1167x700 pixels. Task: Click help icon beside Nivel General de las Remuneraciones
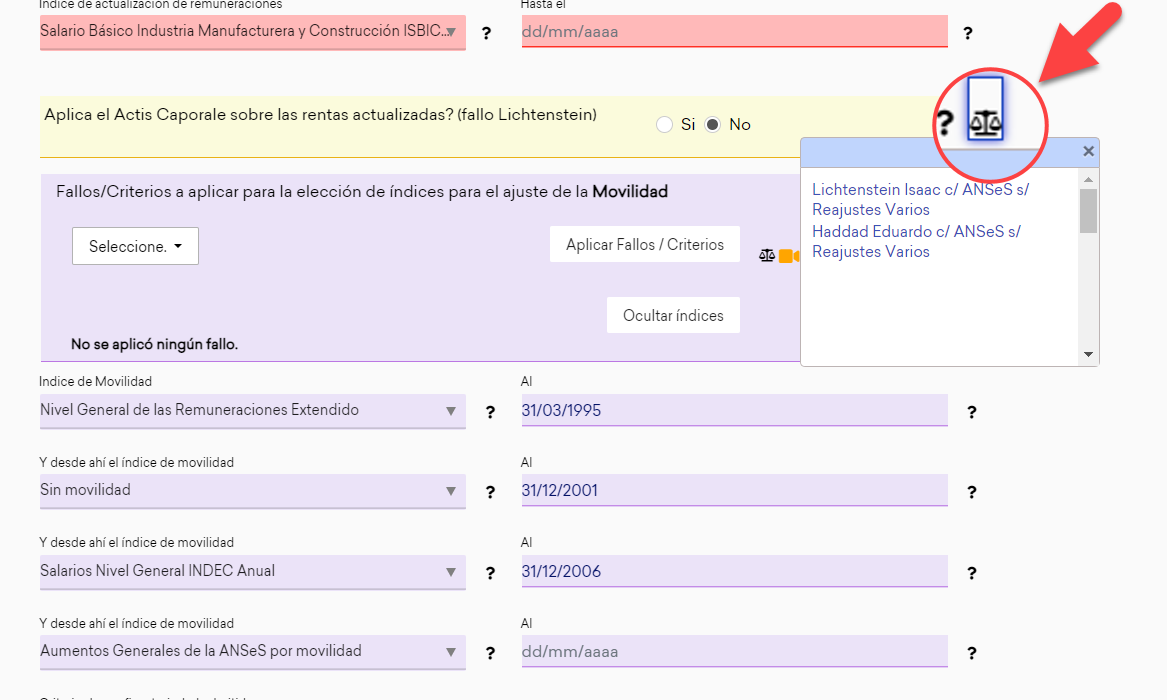490,412
